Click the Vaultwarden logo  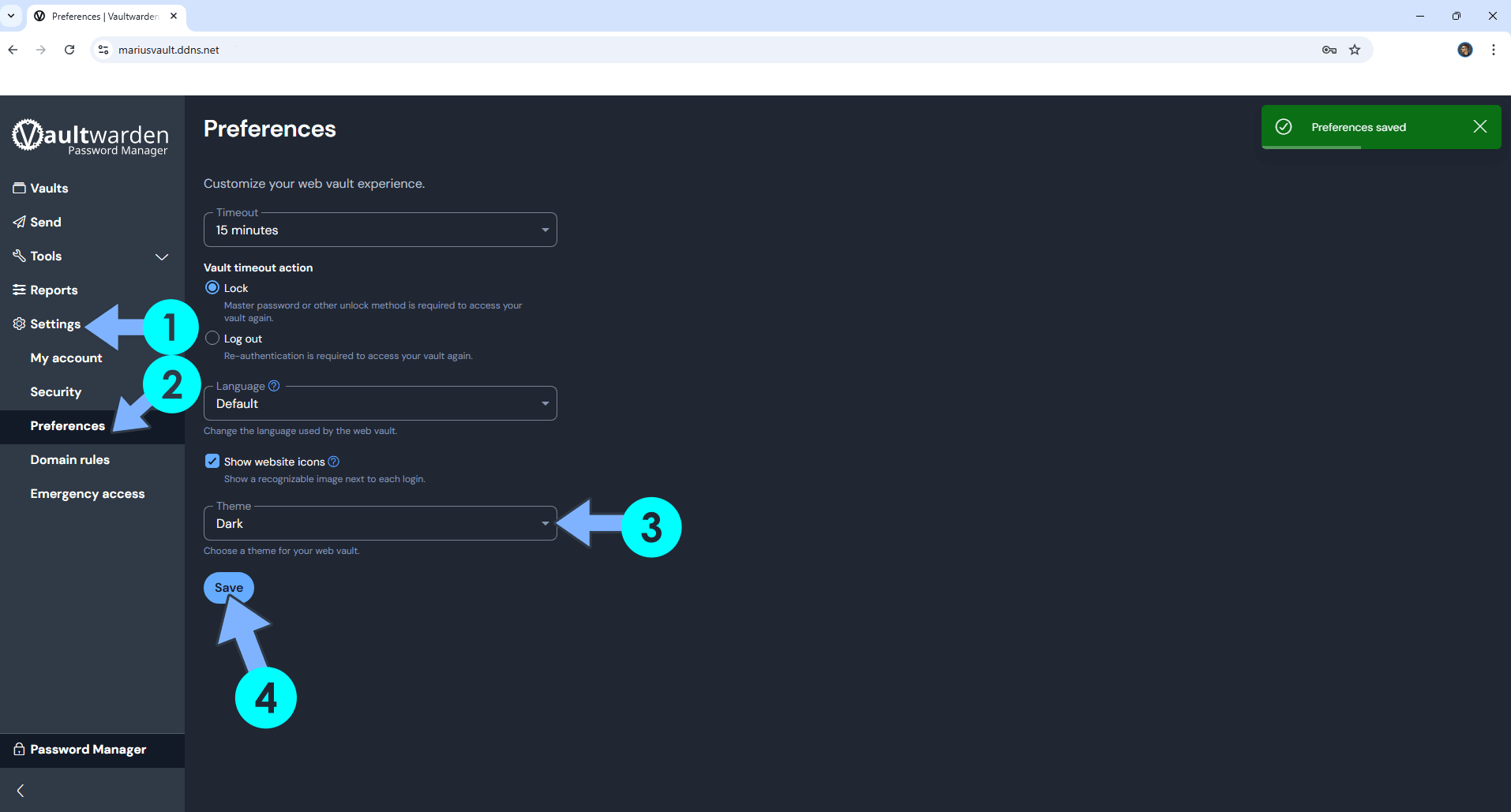pos(91,137)
